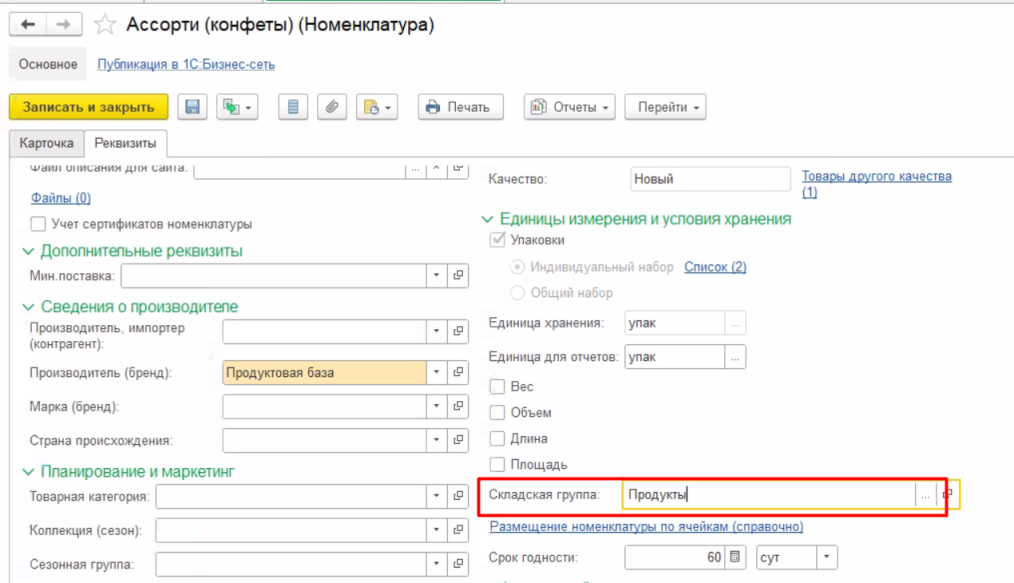Click the calendar icon in Срок годности
Screen dimensions: 1014x583
(736, 557)
